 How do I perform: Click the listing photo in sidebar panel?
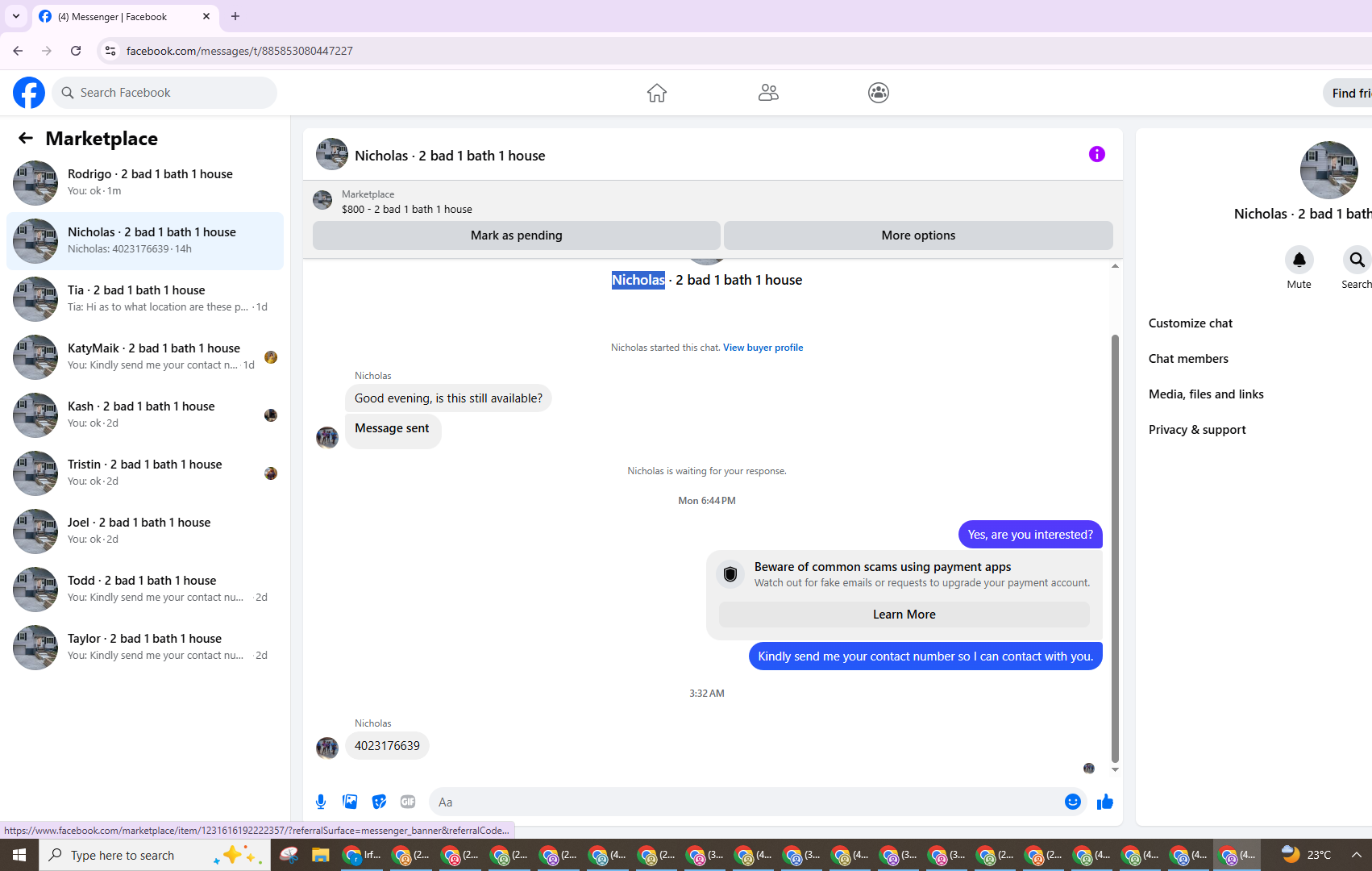pos(1329,170)
